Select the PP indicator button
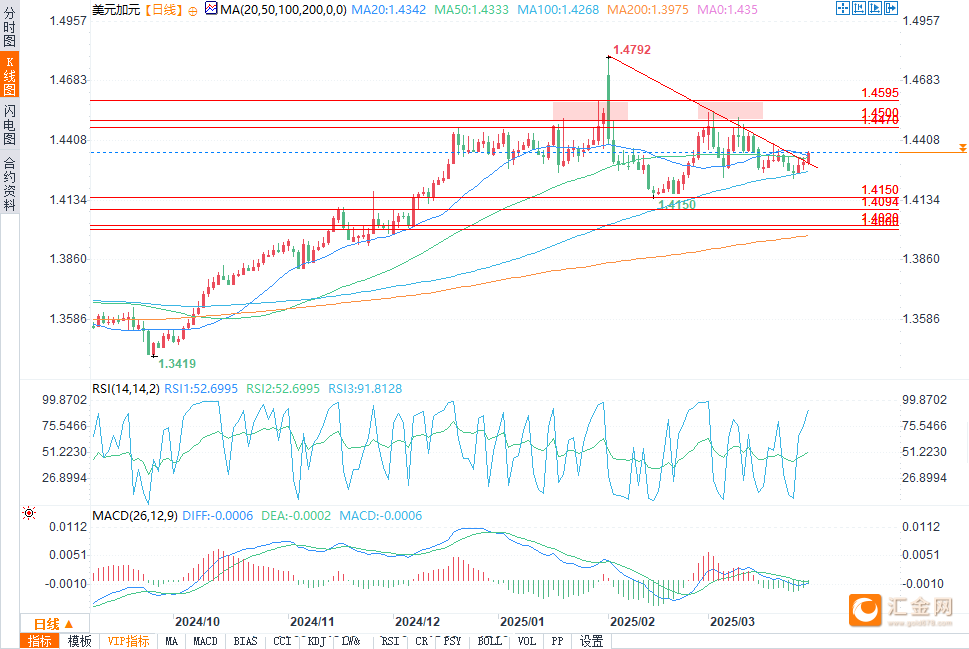The width and height of the screenshot is (969, 649). [x=557, y=641]
